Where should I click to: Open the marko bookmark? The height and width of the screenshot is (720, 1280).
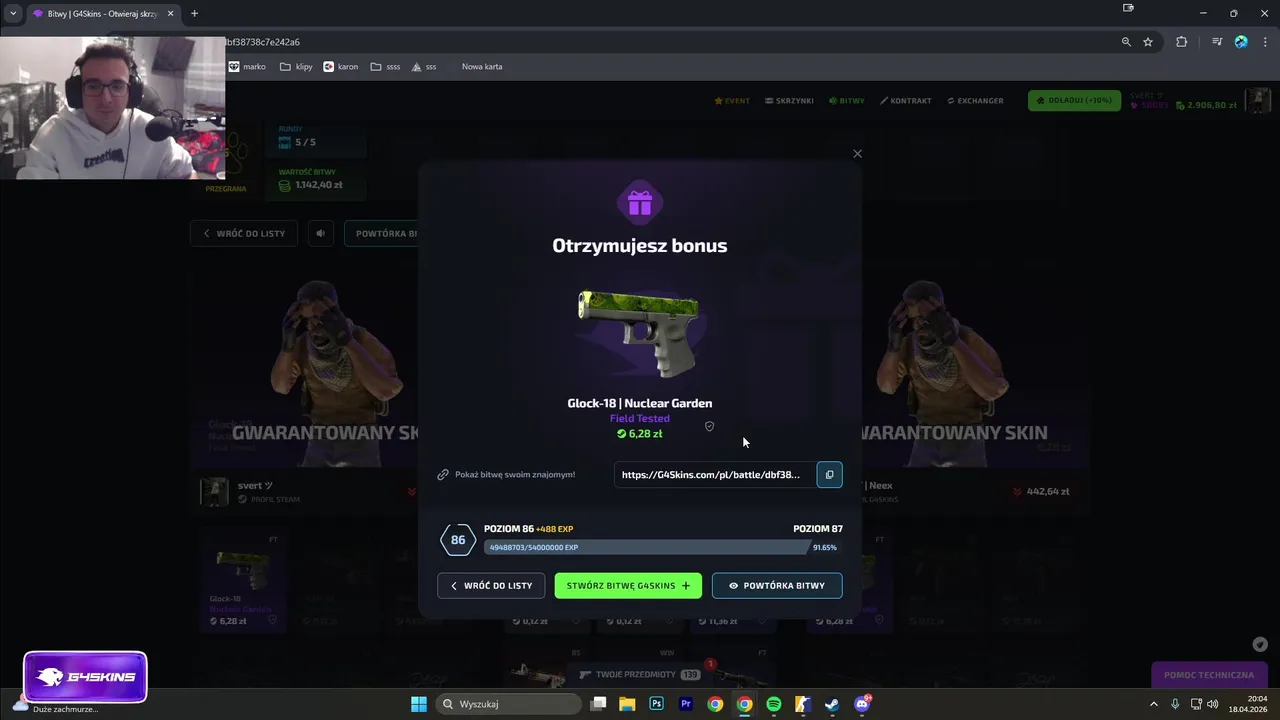click(x=247, y=67)
